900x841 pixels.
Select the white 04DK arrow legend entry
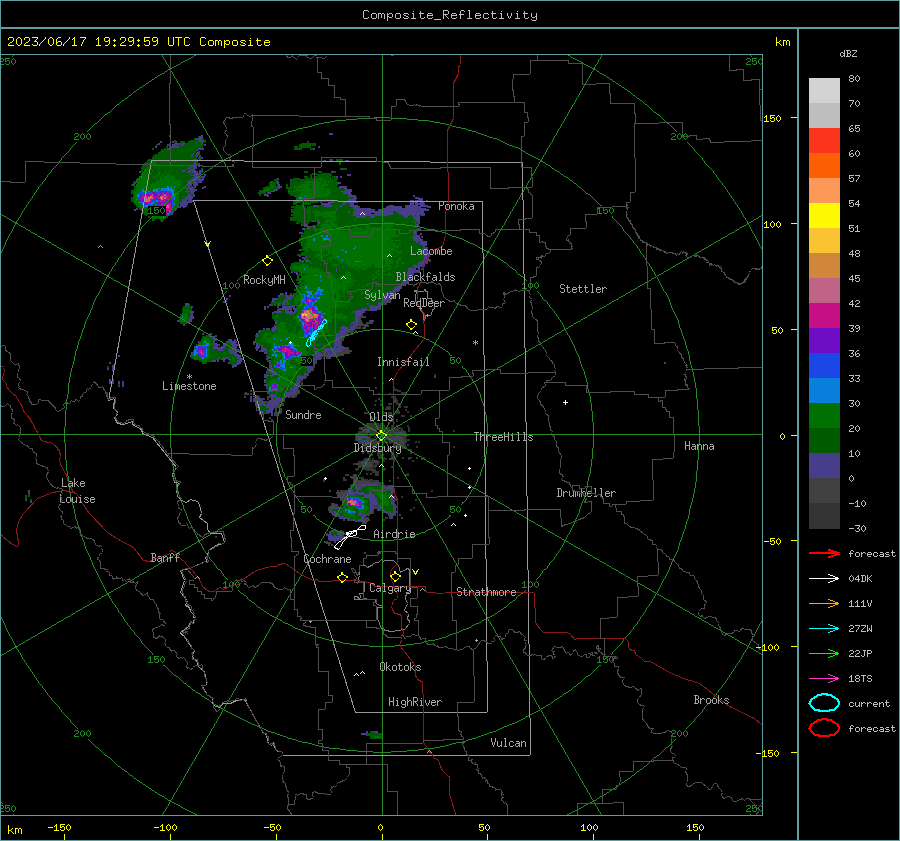824,578
